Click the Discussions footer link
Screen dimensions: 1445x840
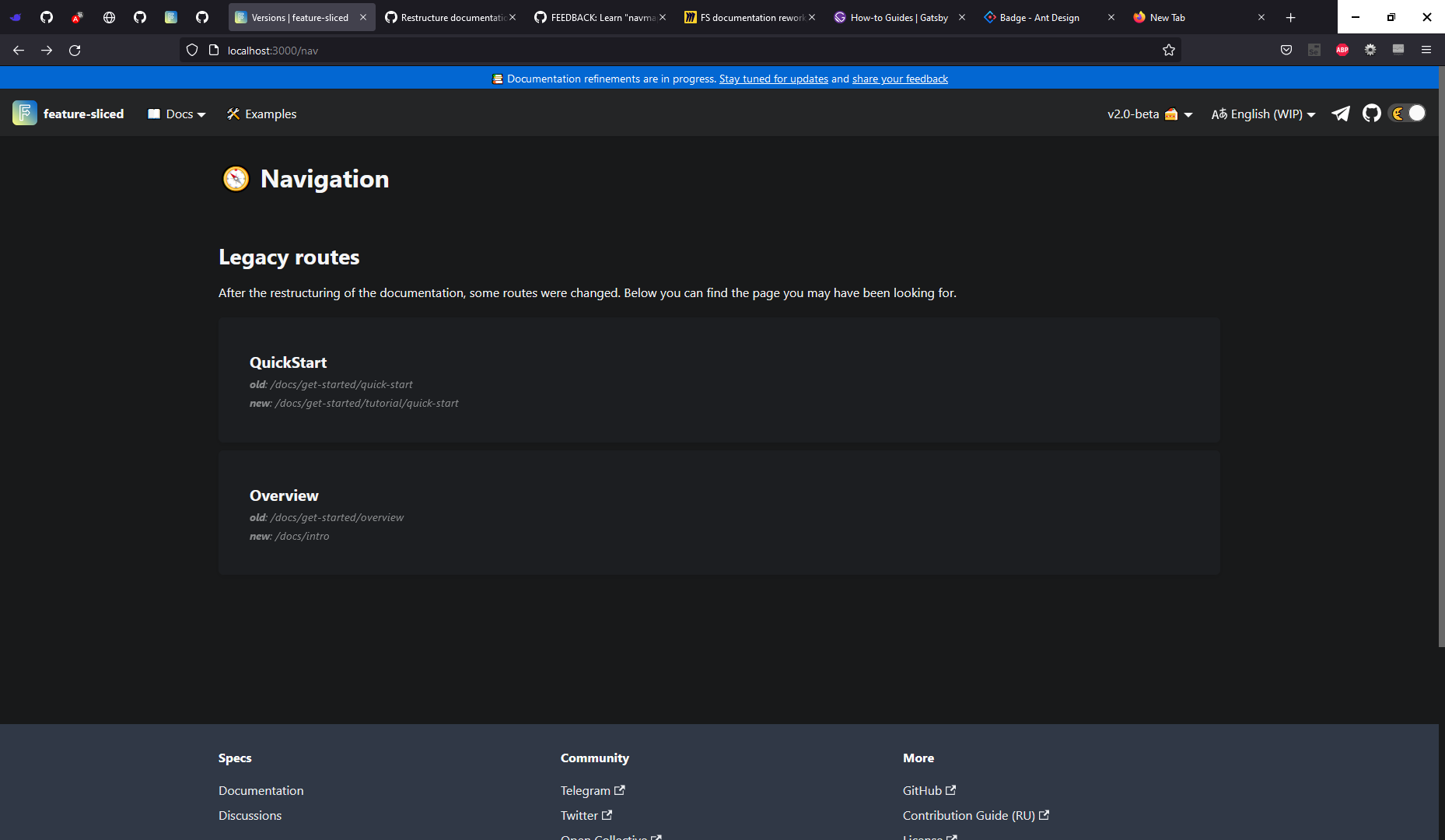click(250, 815)
